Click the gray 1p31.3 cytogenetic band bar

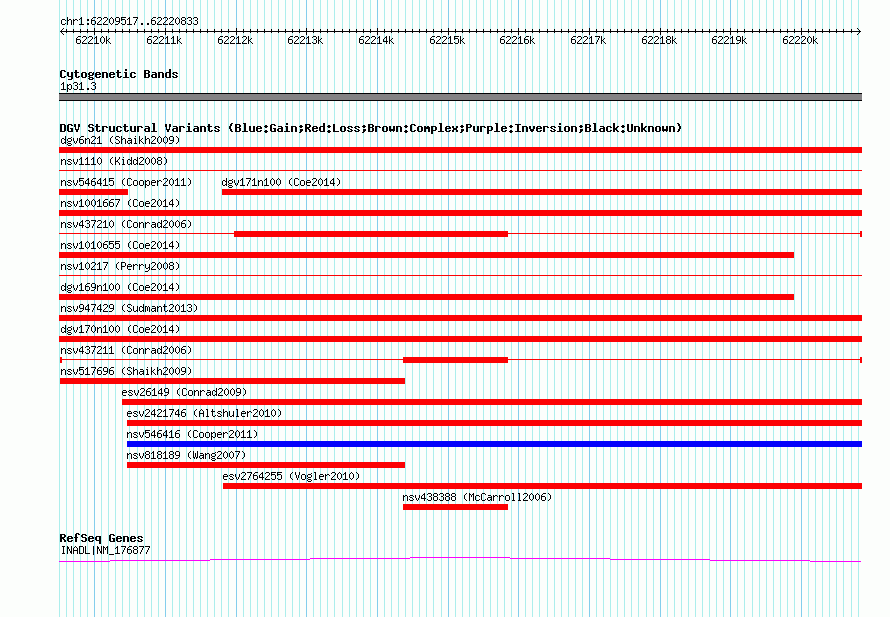coord(460,97)
